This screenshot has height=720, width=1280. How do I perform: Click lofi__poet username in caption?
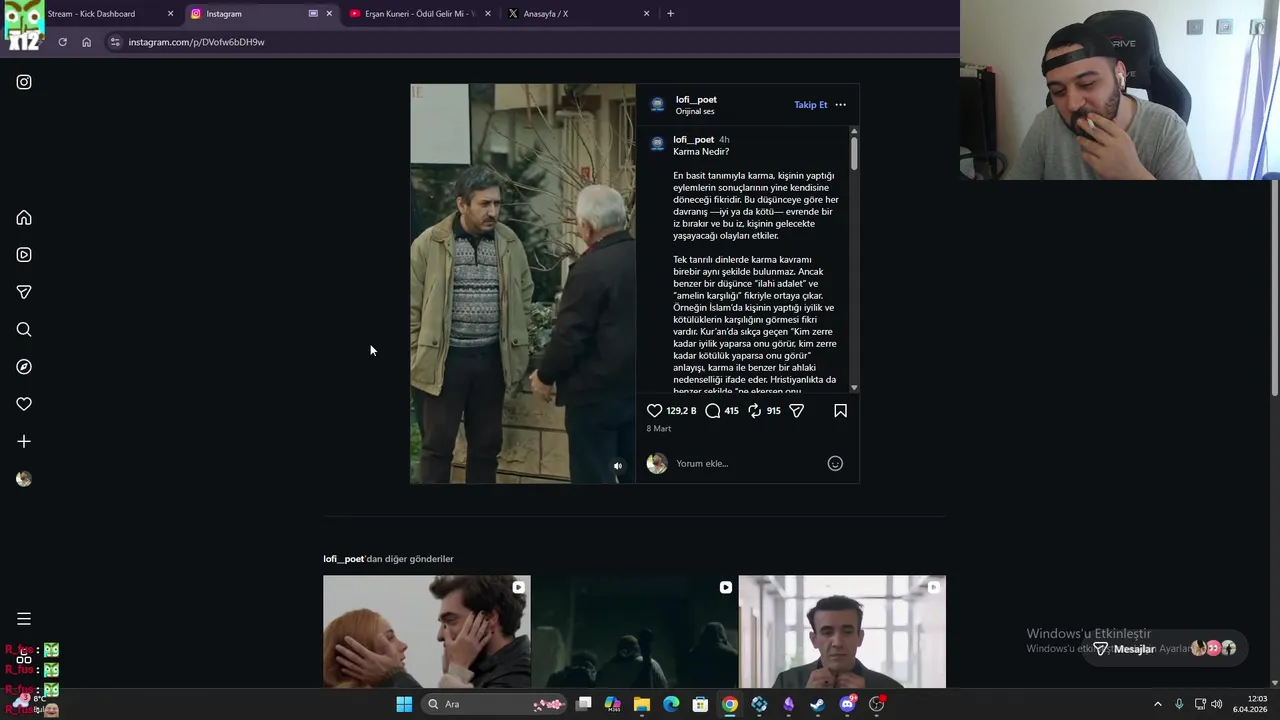click(693, 139)
